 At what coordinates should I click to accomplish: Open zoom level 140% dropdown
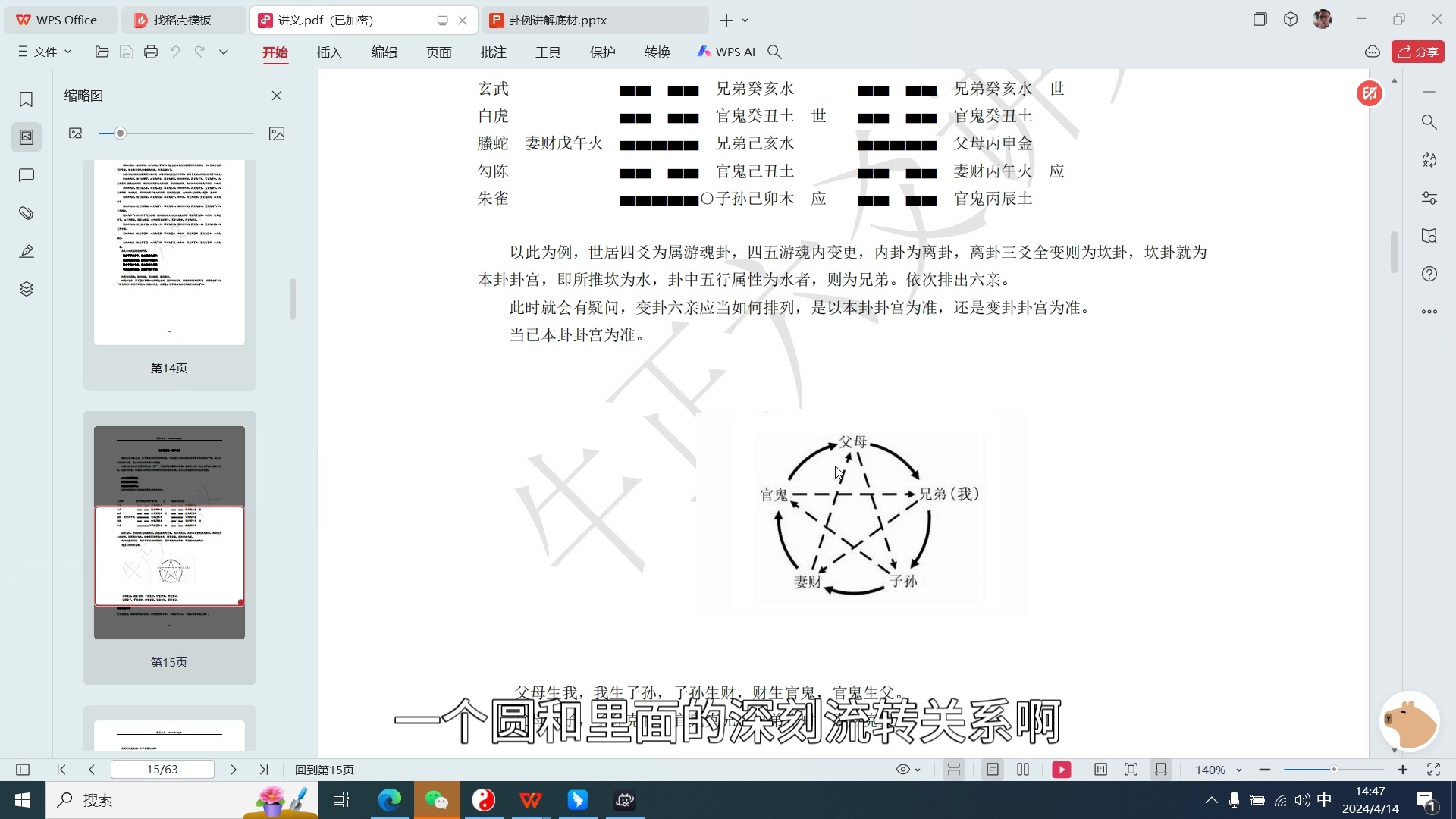pos(1218,770)
